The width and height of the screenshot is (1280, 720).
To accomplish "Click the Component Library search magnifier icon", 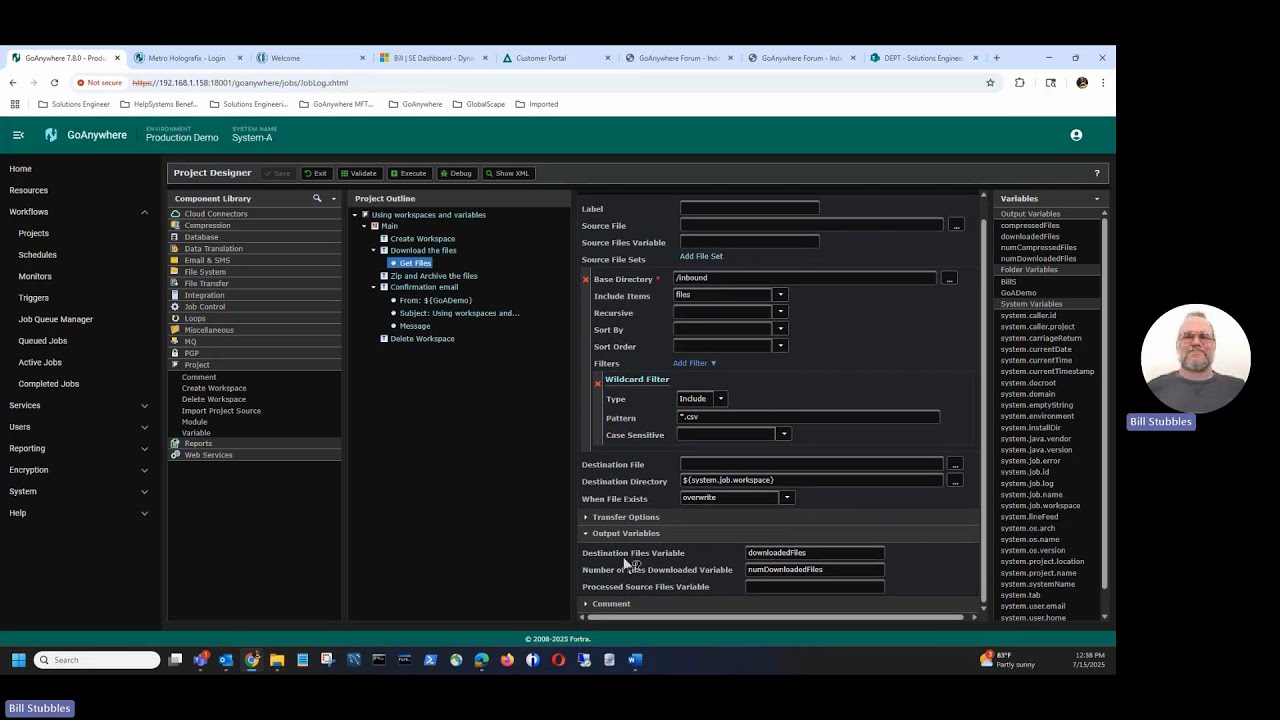I will [x=317, y=198].
